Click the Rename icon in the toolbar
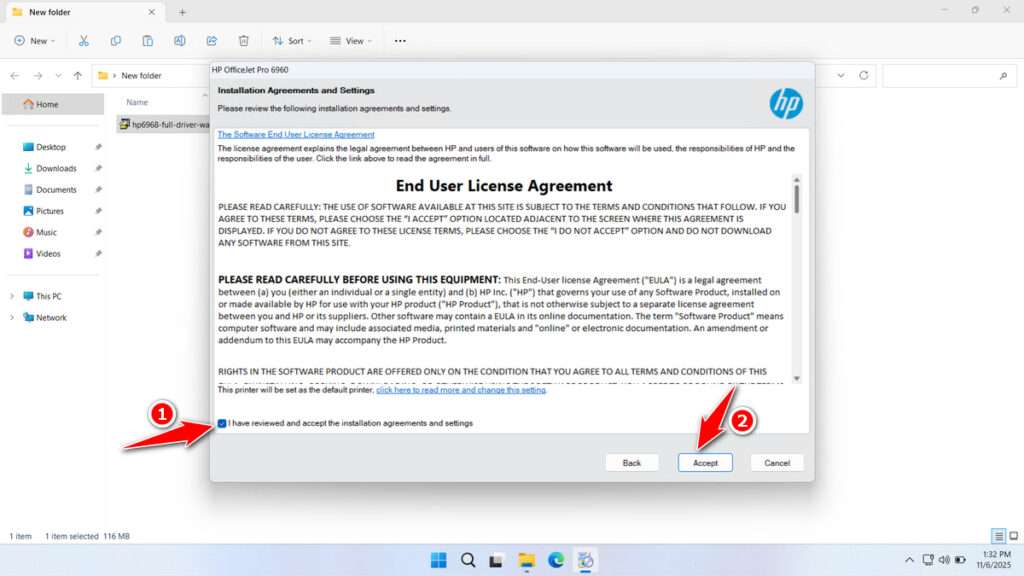The height and width of the screenshot is (576, 1024). point(180,40)
